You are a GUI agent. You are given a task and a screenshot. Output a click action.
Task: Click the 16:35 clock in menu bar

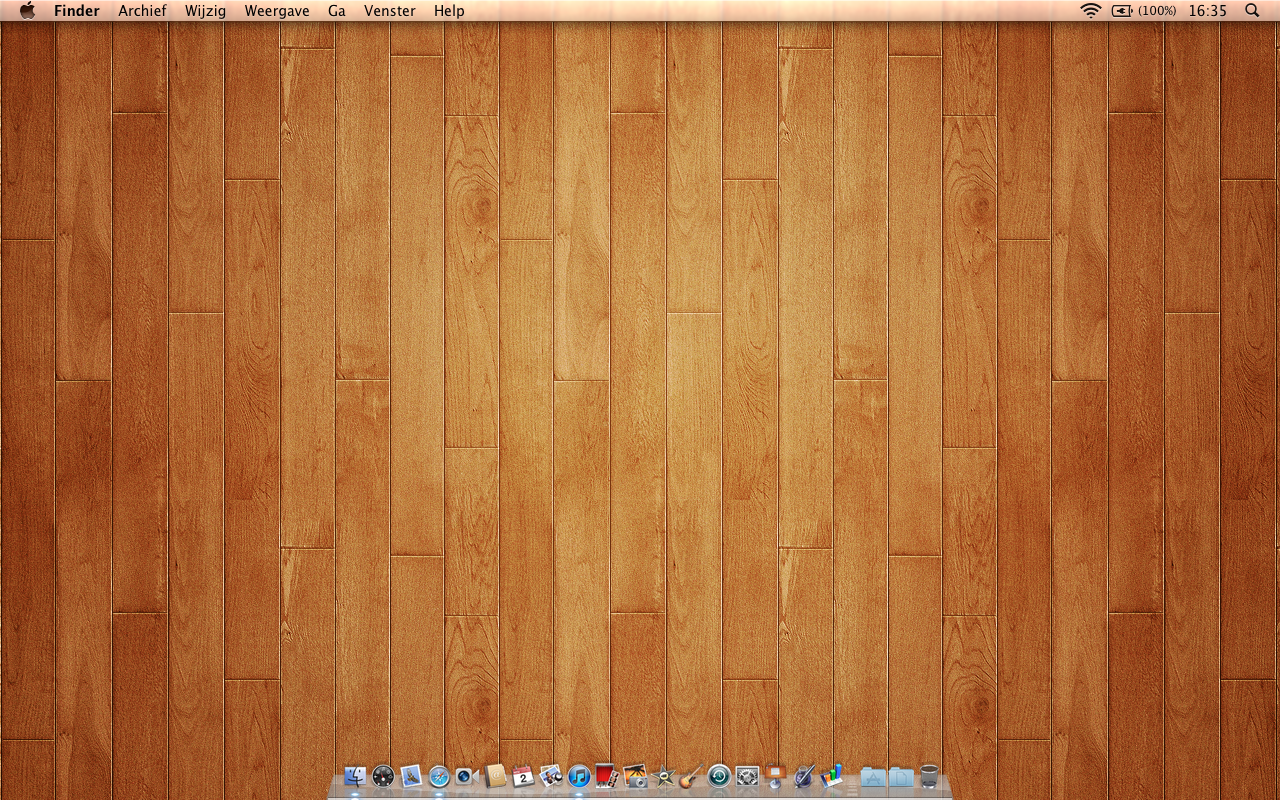tap(1208, 11)
